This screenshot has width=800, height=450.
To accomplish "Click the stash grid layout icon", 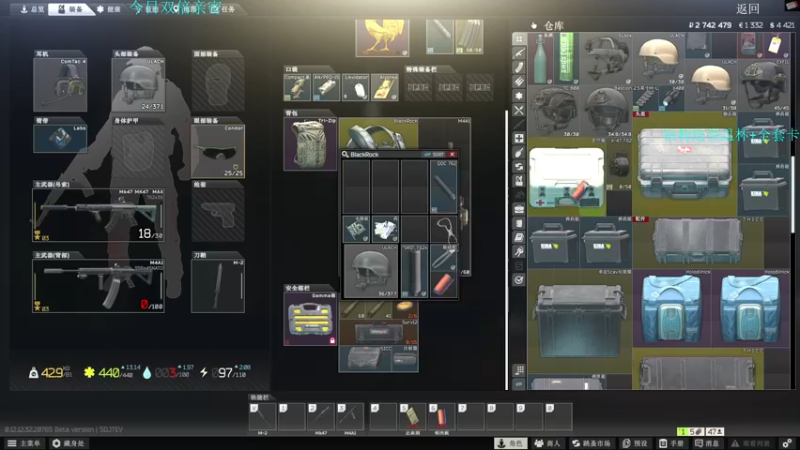I will point(519,370).
